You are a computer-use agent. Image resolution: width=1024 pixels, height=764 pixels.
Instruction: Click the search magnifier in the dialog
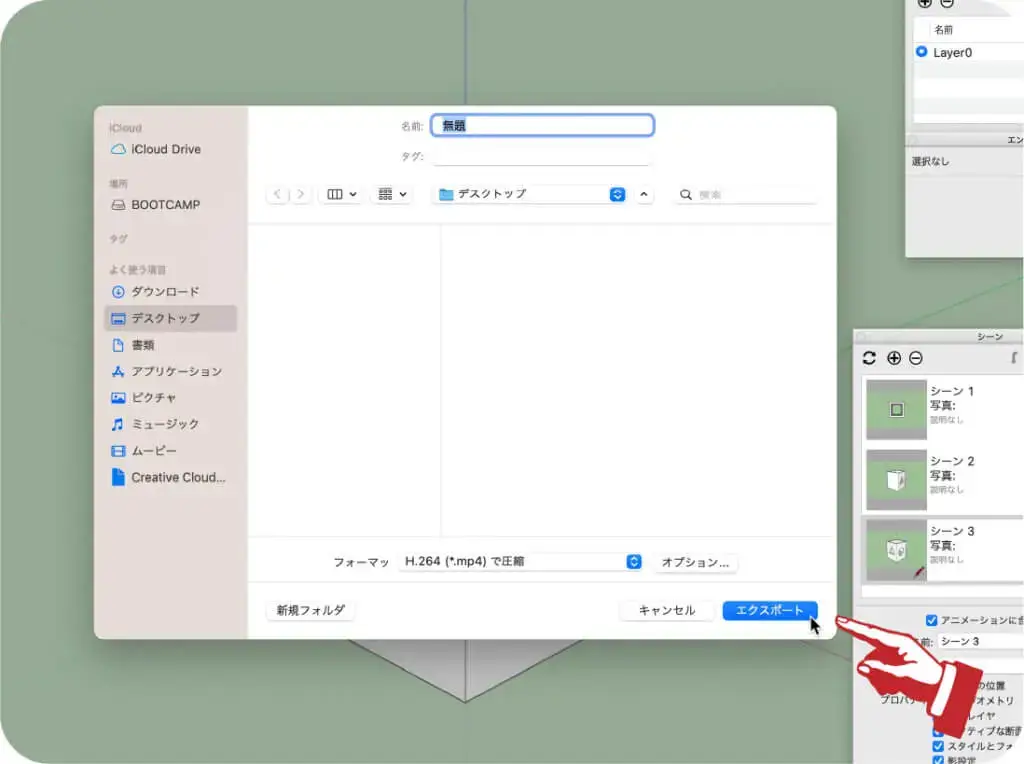(x=685, y=193)
